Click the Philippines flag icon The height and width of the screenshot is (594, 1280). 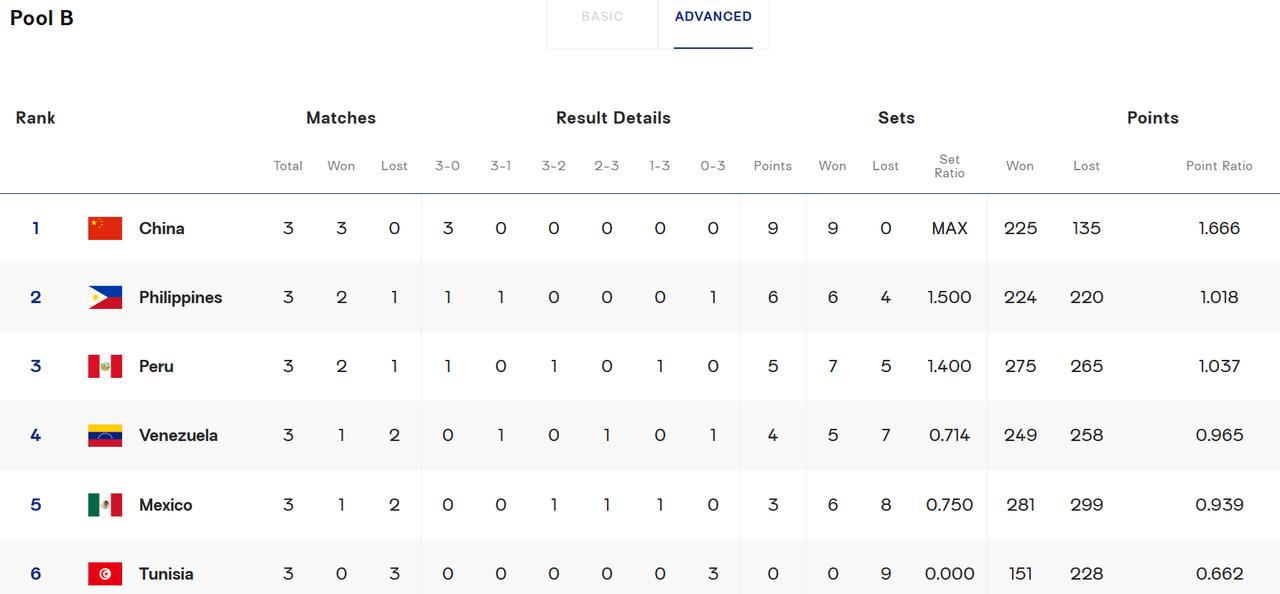click(x=105, y=297)
